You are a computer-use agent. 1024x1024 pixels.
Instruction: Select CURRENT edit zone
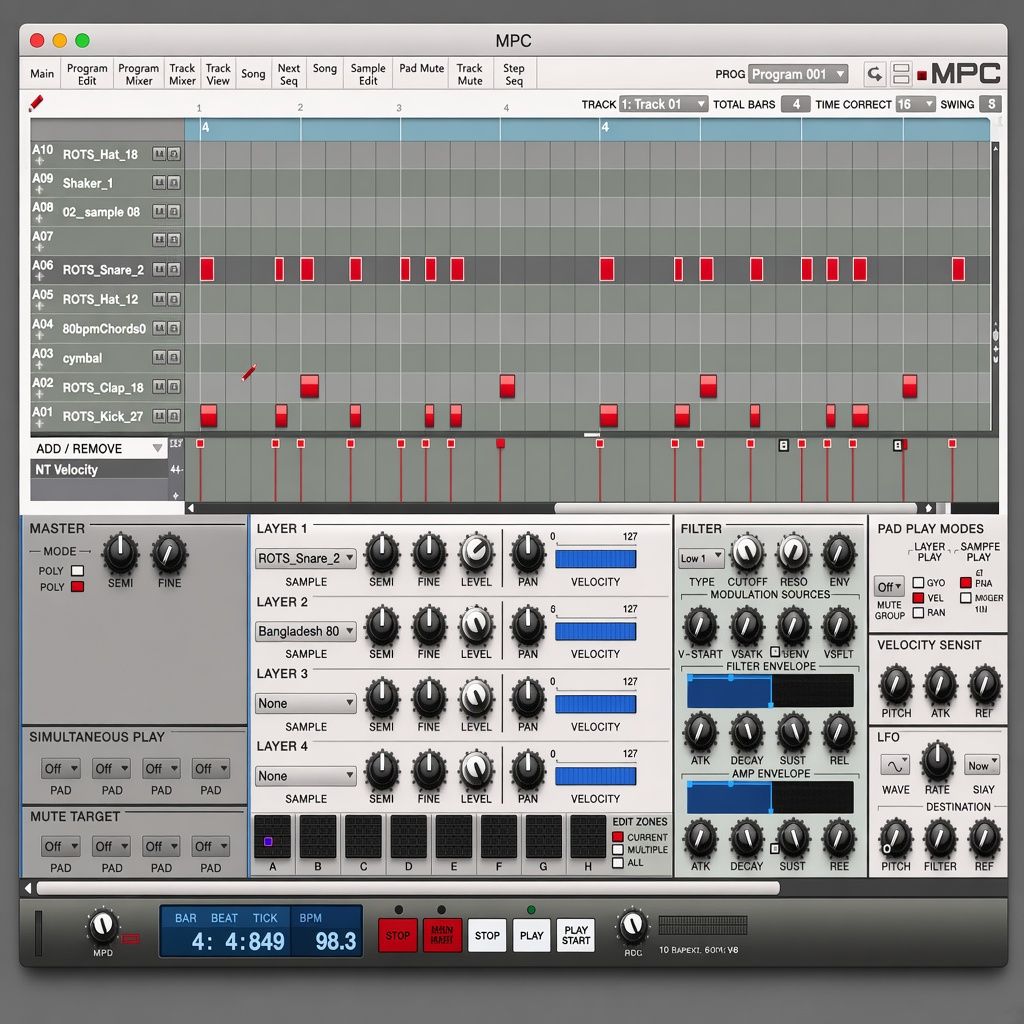(617, 837)
